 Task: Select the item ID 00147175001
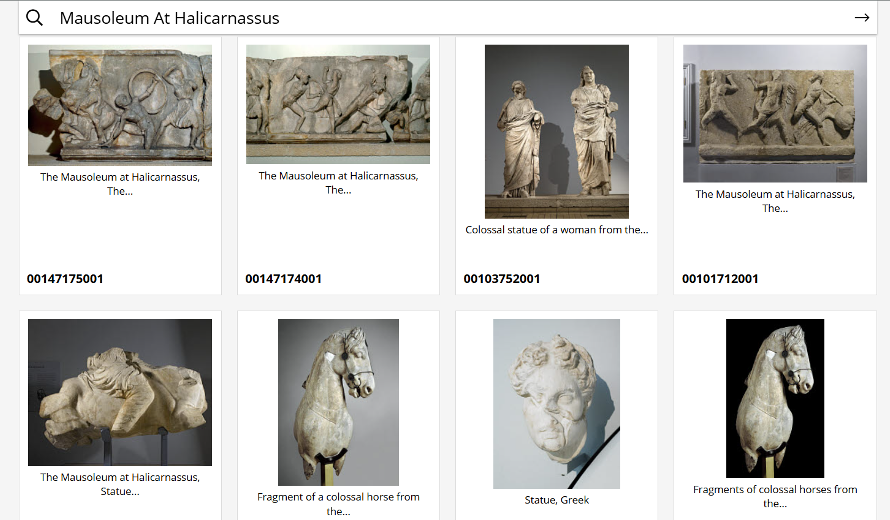65,279
